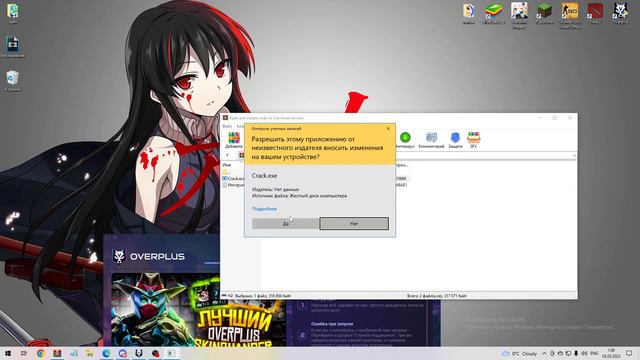Open the top-left desktop icon with green square
Image resolution: width=640 pixels, height=360 pixels.
(x=12, y=13)
